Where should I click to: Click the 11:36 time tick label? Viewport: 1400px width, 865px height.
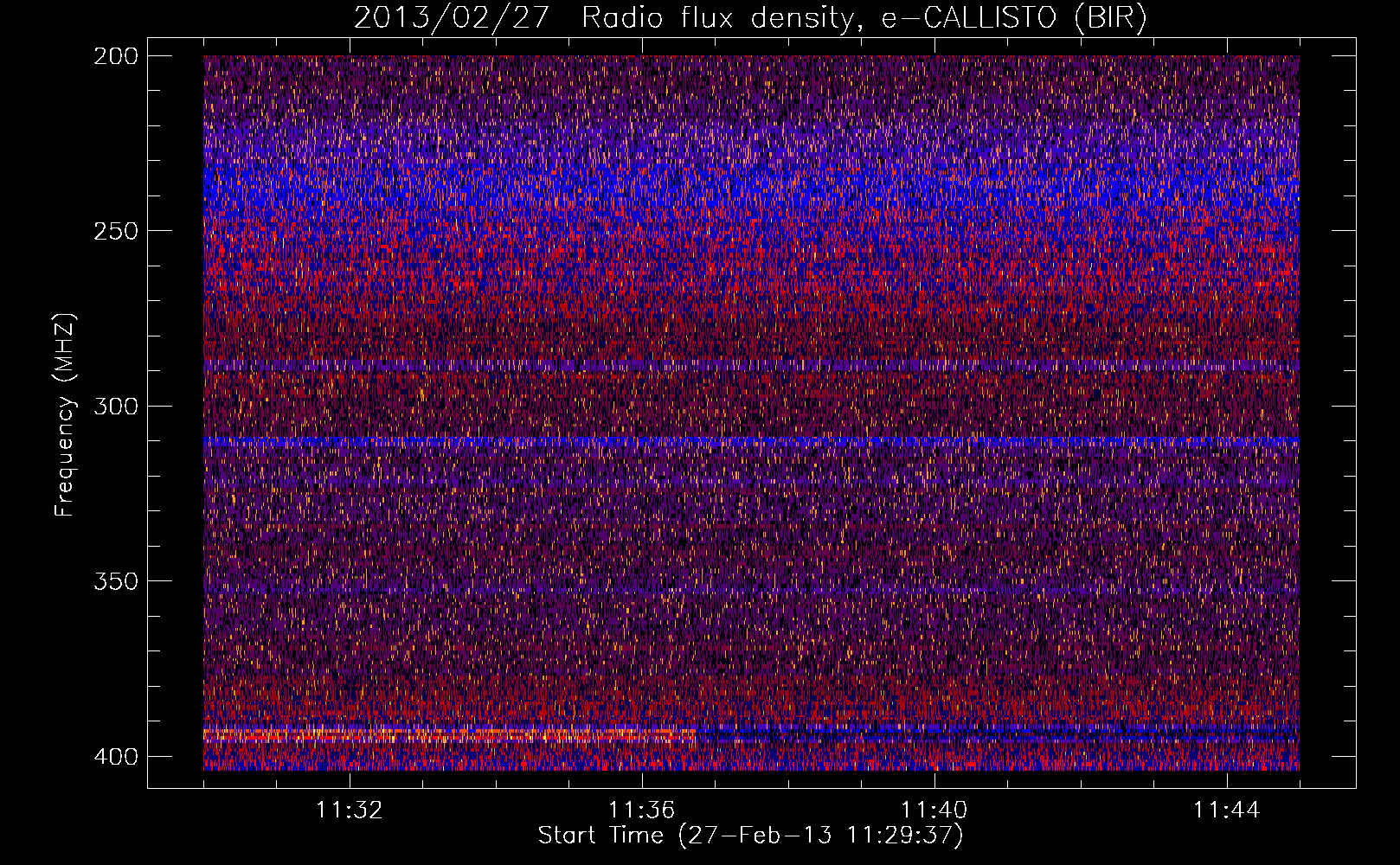pyautogui.click(x=642, y=811)
